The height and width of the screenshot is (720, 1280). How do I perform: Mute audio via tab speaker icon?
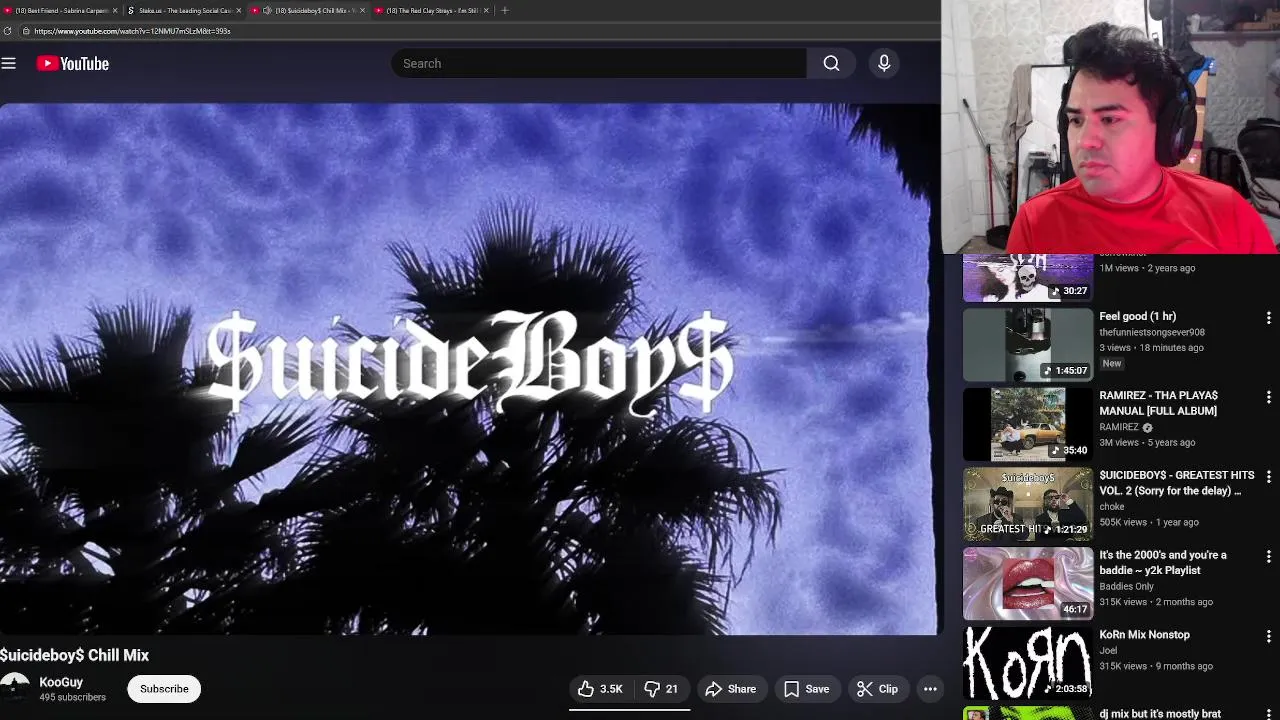click(x=267, y=10)
